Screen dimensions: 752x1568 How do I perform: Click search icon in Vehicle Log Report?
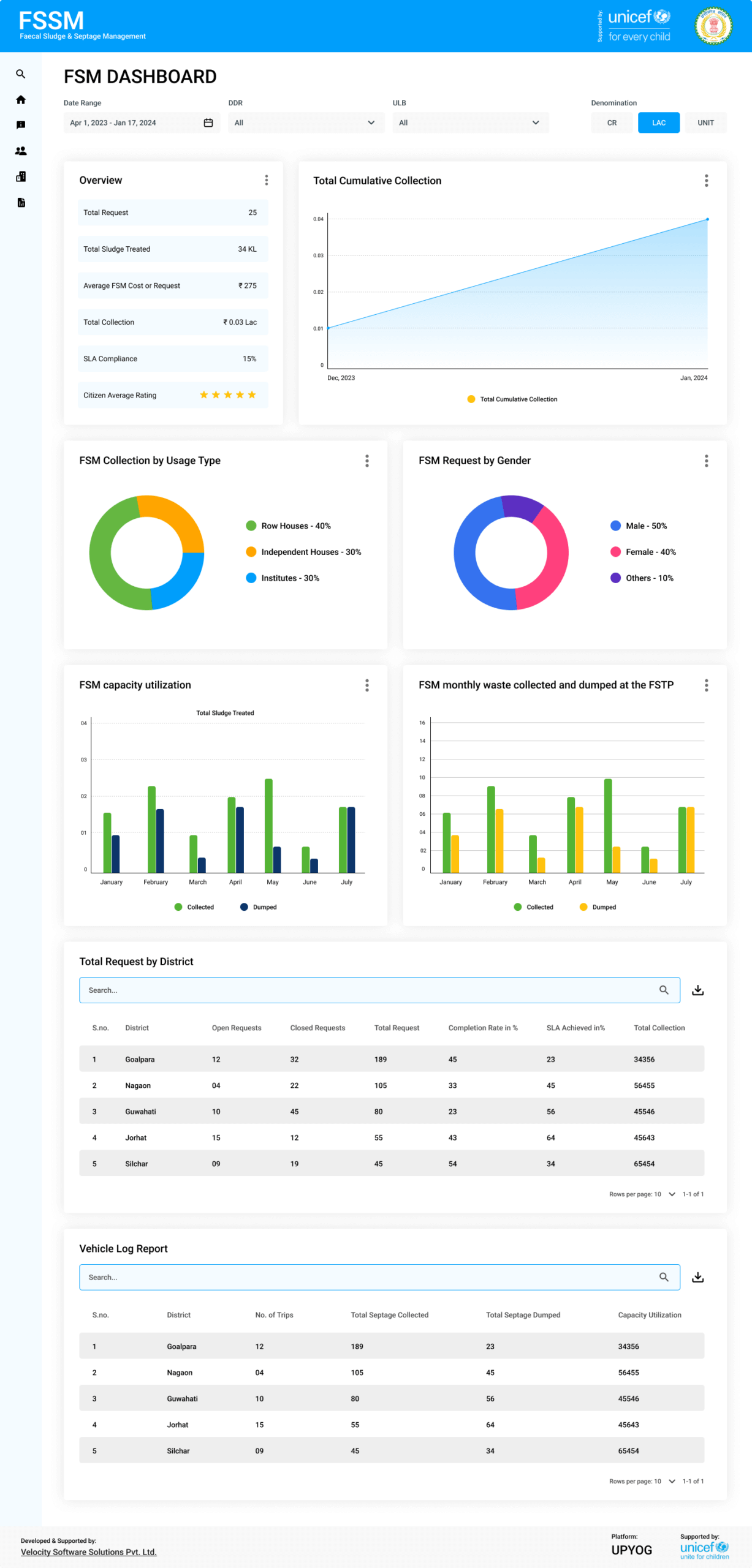point(664,1277)
